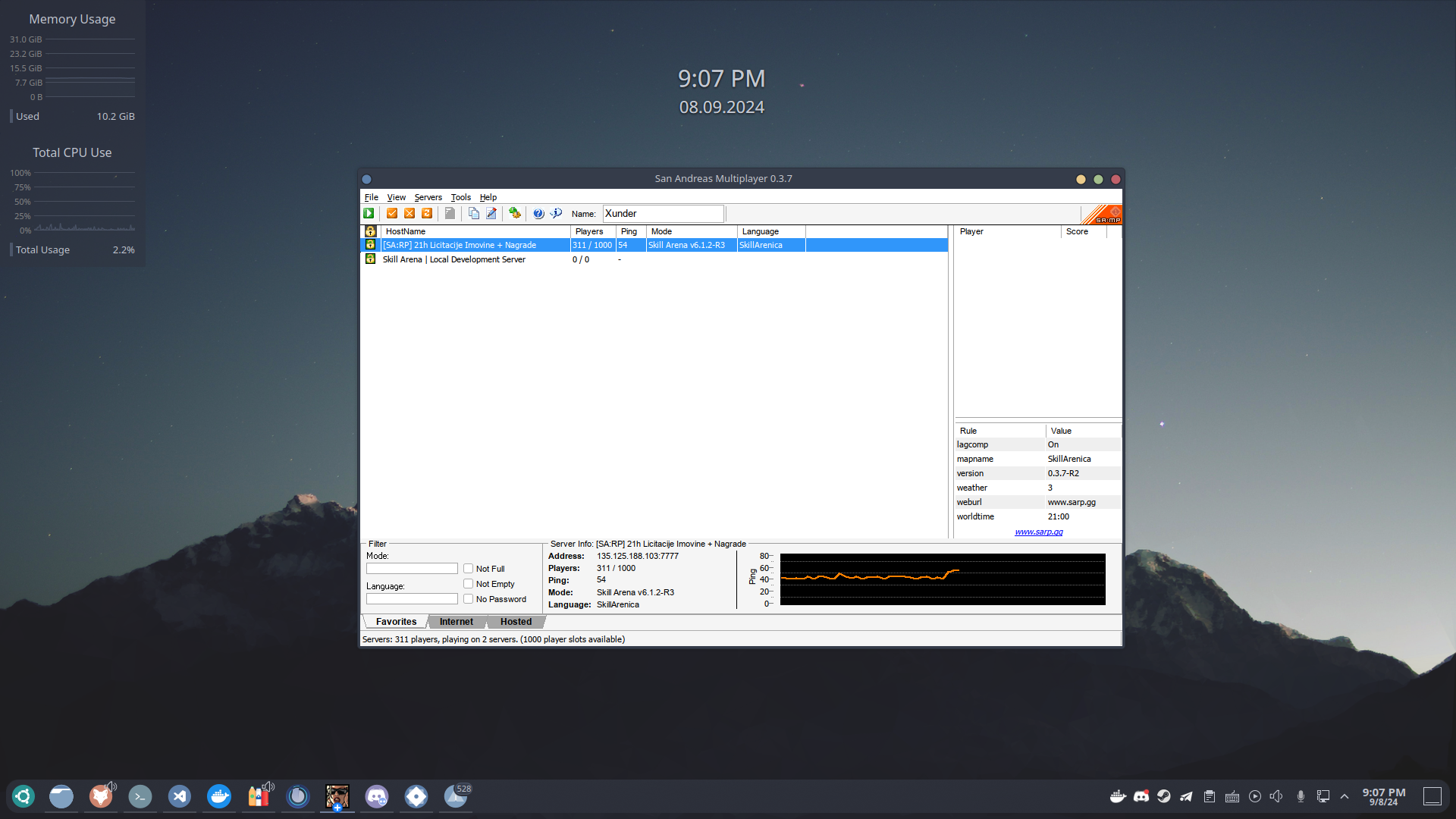Enable the Not Full filter checkbox

point(469,569)
